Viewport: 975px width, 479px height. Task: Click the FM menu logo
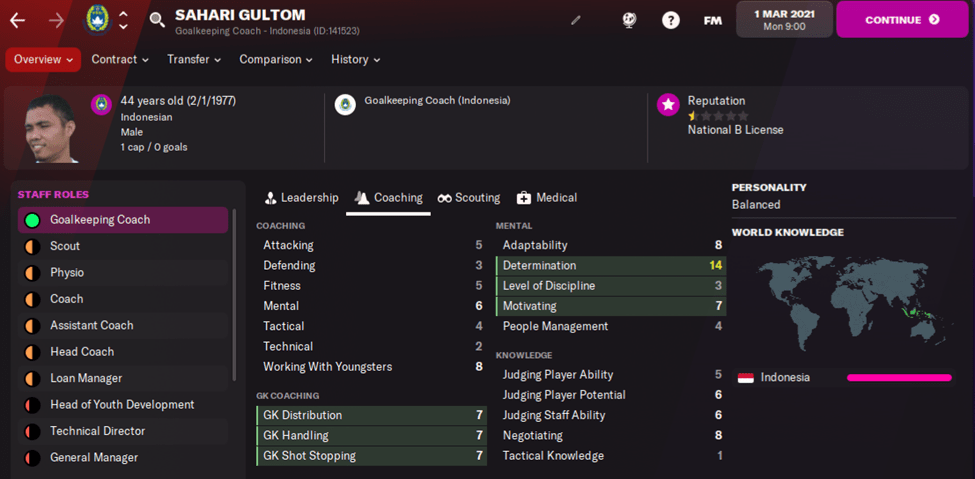pos(713,20)
